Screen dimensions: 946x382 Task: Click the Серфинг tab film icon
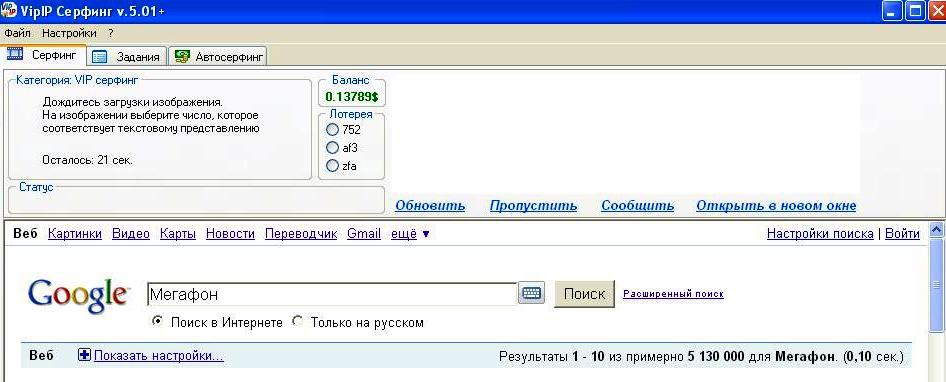point(14,54)
